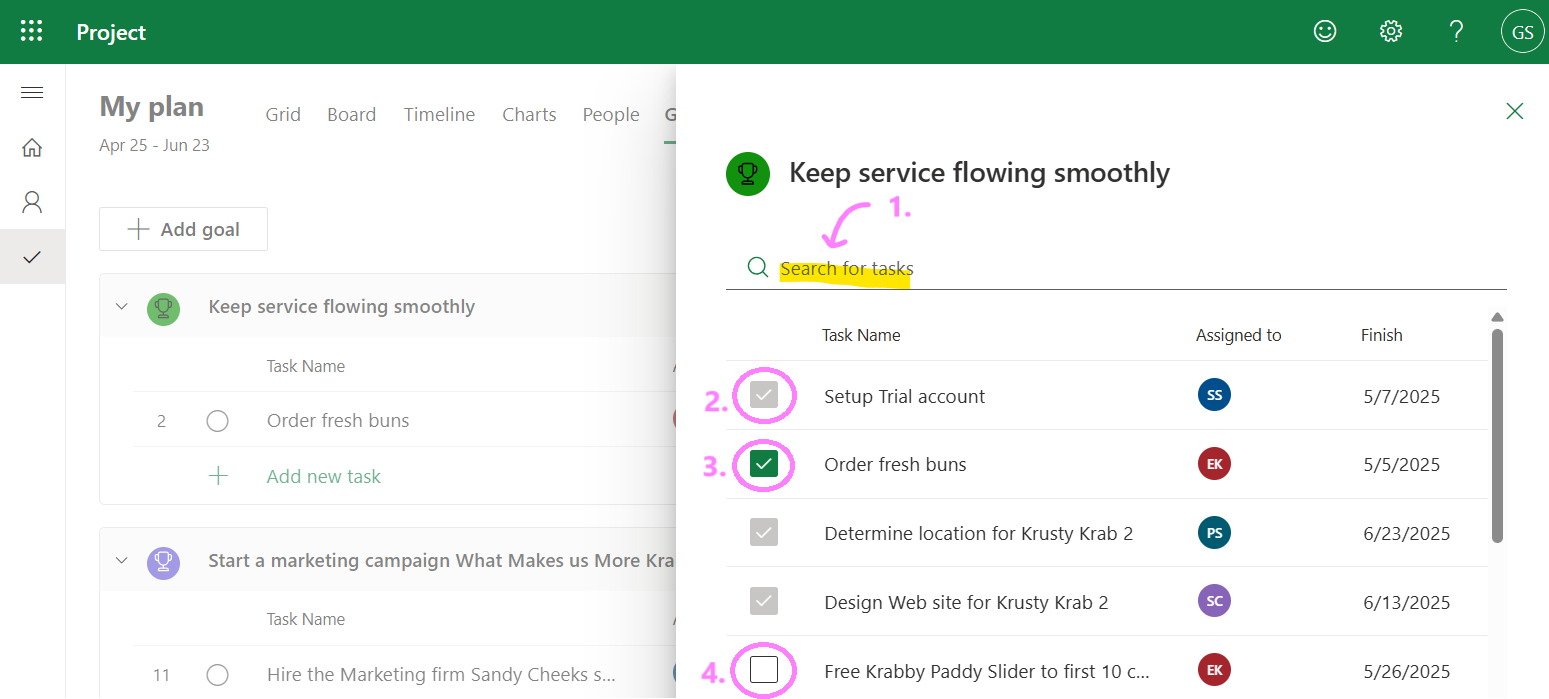
Task: Click the Free Krabby Paddy Slider task name
Action: click(x=987, y=671)
